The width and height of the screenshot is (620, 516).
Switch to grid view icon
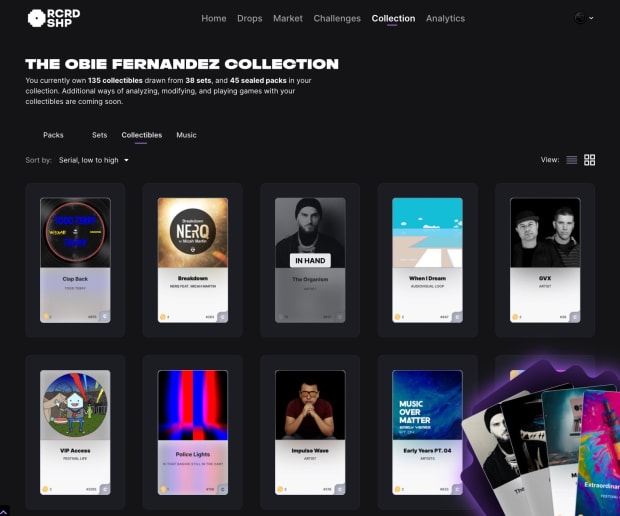(589, 160)
